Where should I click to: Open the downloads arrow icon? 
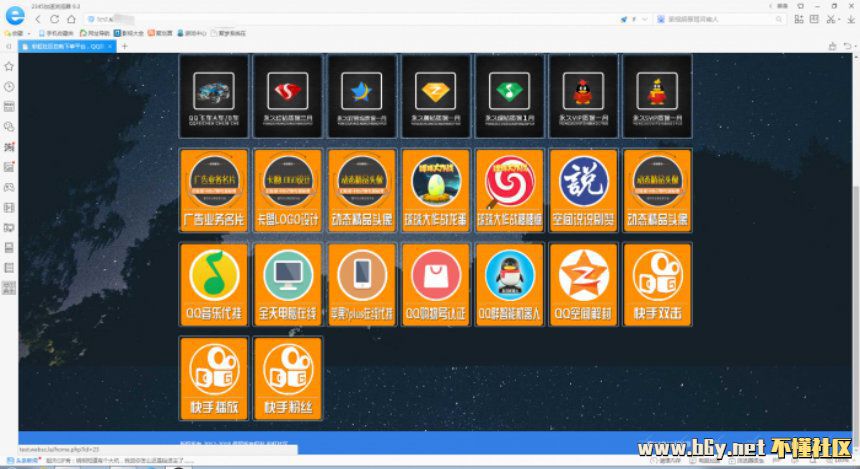coord(851,19)
